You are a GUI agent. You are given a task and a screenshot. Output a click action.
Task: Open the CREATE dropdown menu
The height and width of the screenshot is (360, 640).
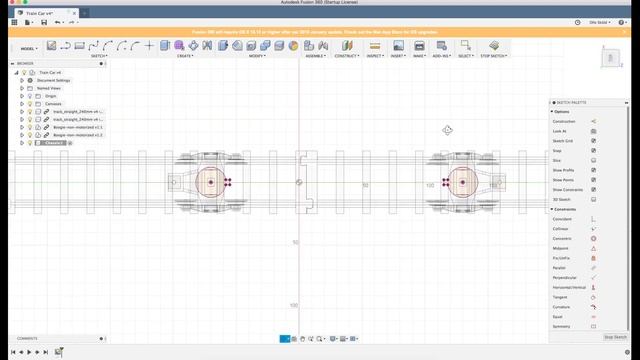pyautogui.click(x=185, y=56)
